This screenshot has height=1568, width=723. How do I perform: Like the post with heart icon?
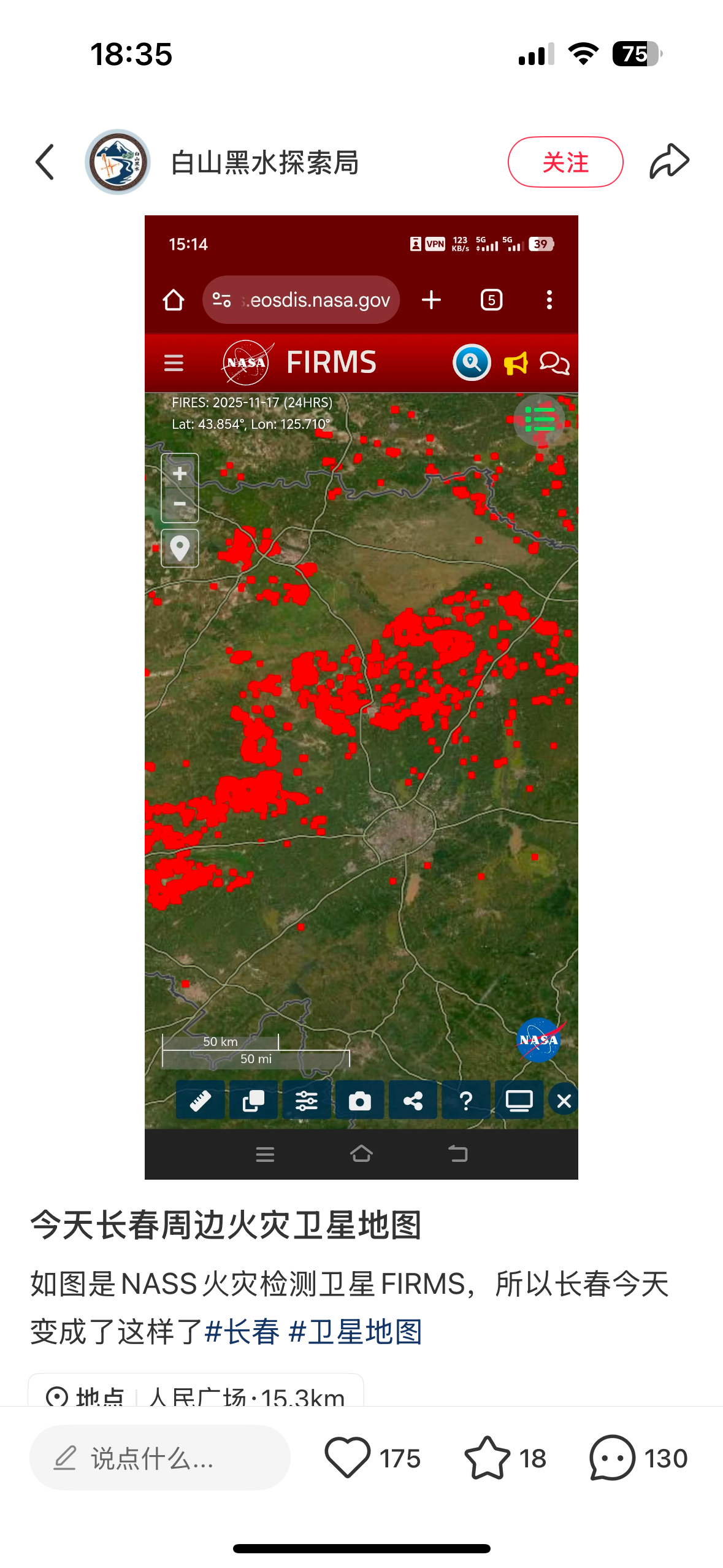point(347,1458)
